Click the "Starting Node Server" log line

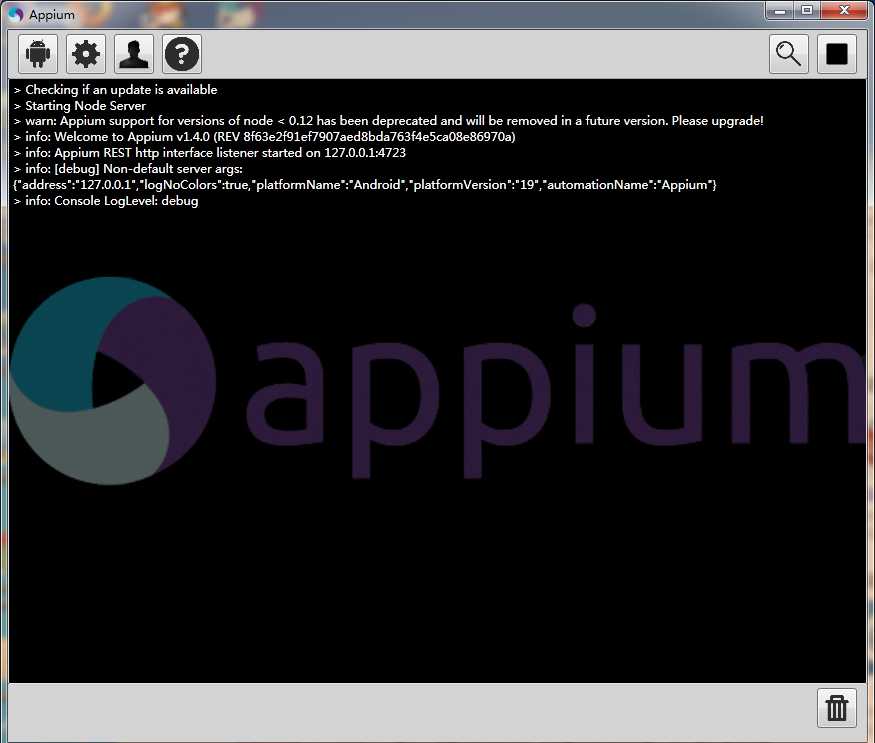tap(80, 106)
